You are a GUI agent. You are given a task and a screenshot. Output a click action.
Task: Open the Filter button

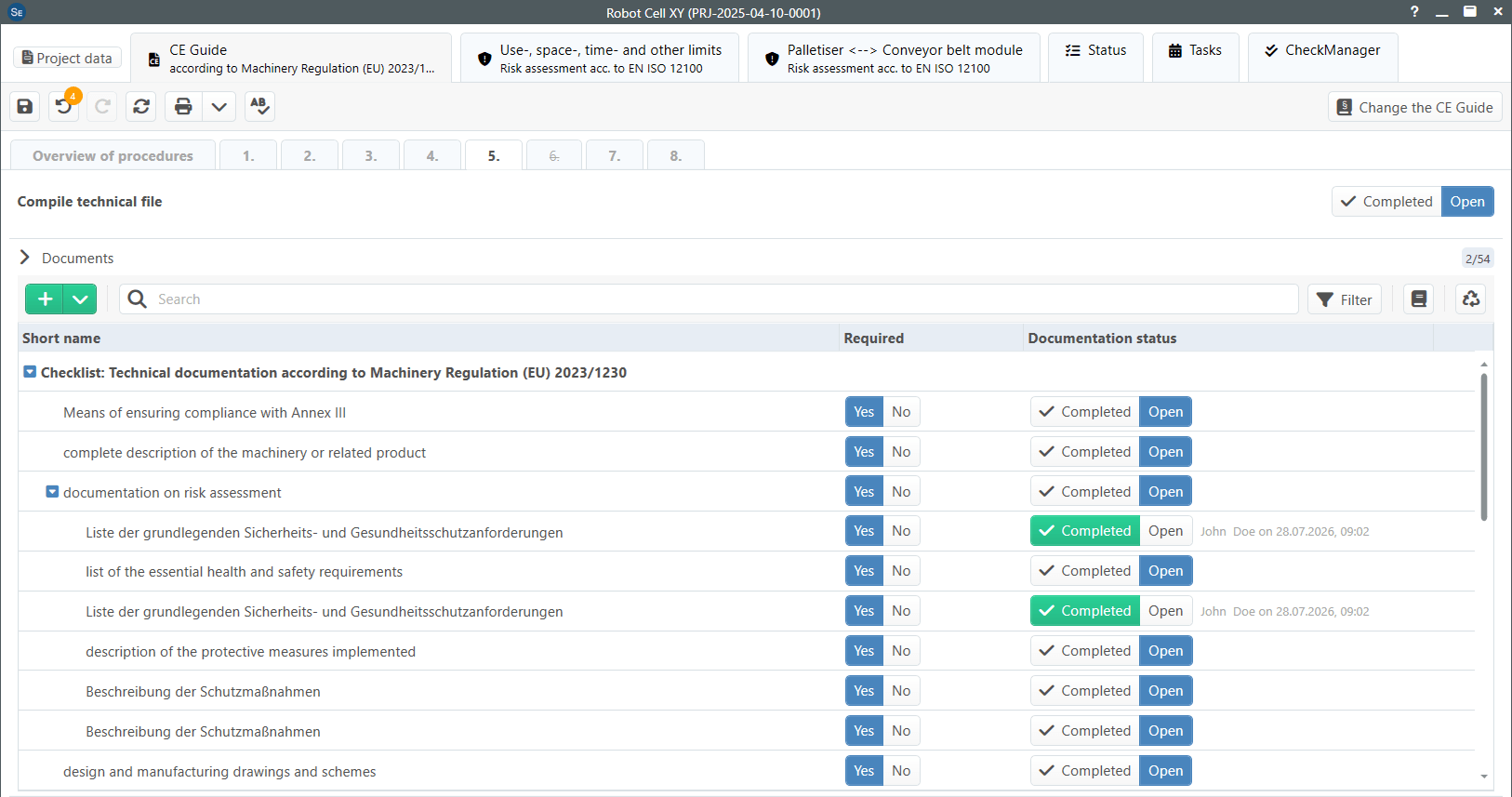coord(1345,299)
